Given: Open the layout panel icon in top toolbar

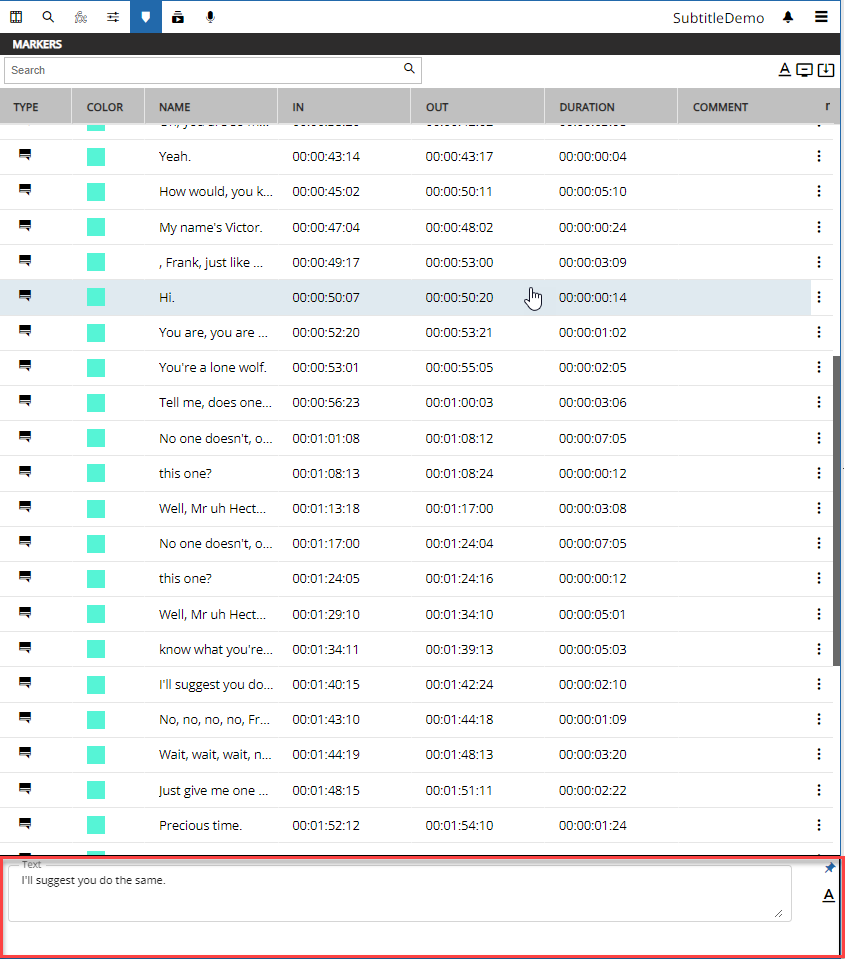Looking at the screenshot, I should tap(16, 17).
